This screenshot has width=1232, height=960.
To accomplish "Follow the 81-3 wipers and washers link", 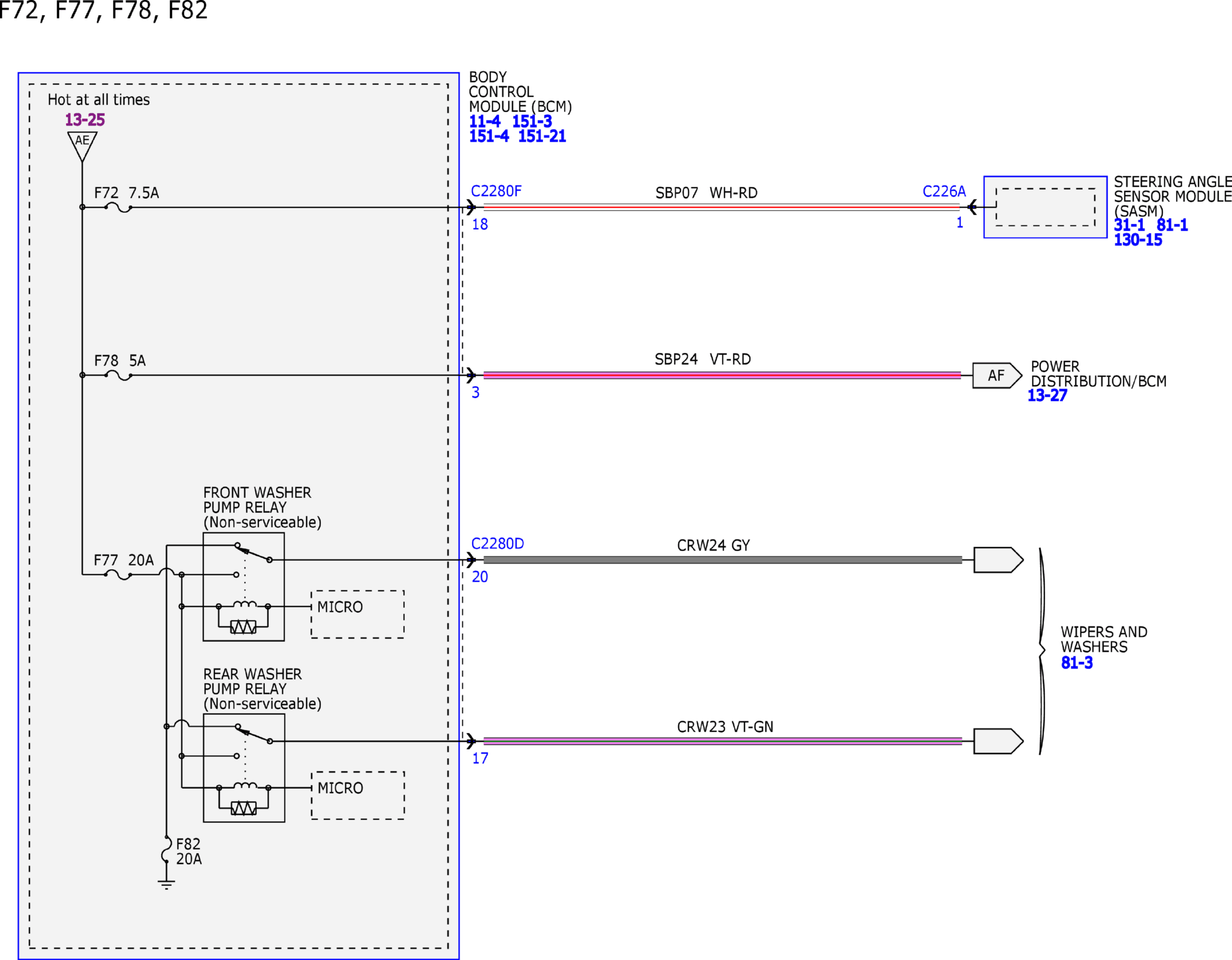I will pyautogui.click(x=1076, y=663).
